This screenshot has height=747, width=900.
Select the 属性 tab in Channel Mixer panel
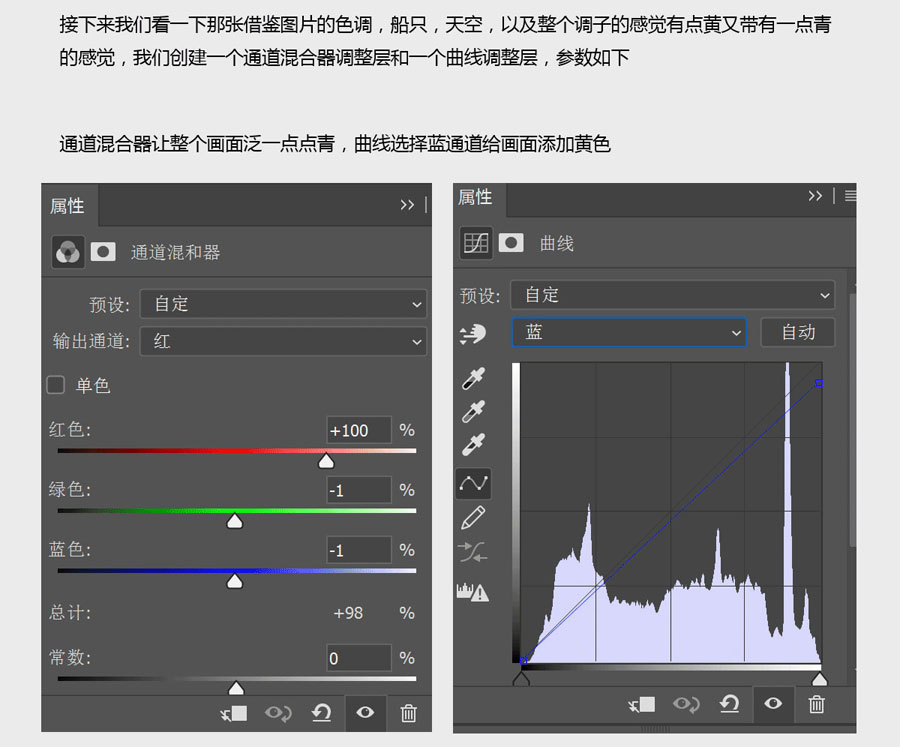pyautogui.click(x=68, y=206)
